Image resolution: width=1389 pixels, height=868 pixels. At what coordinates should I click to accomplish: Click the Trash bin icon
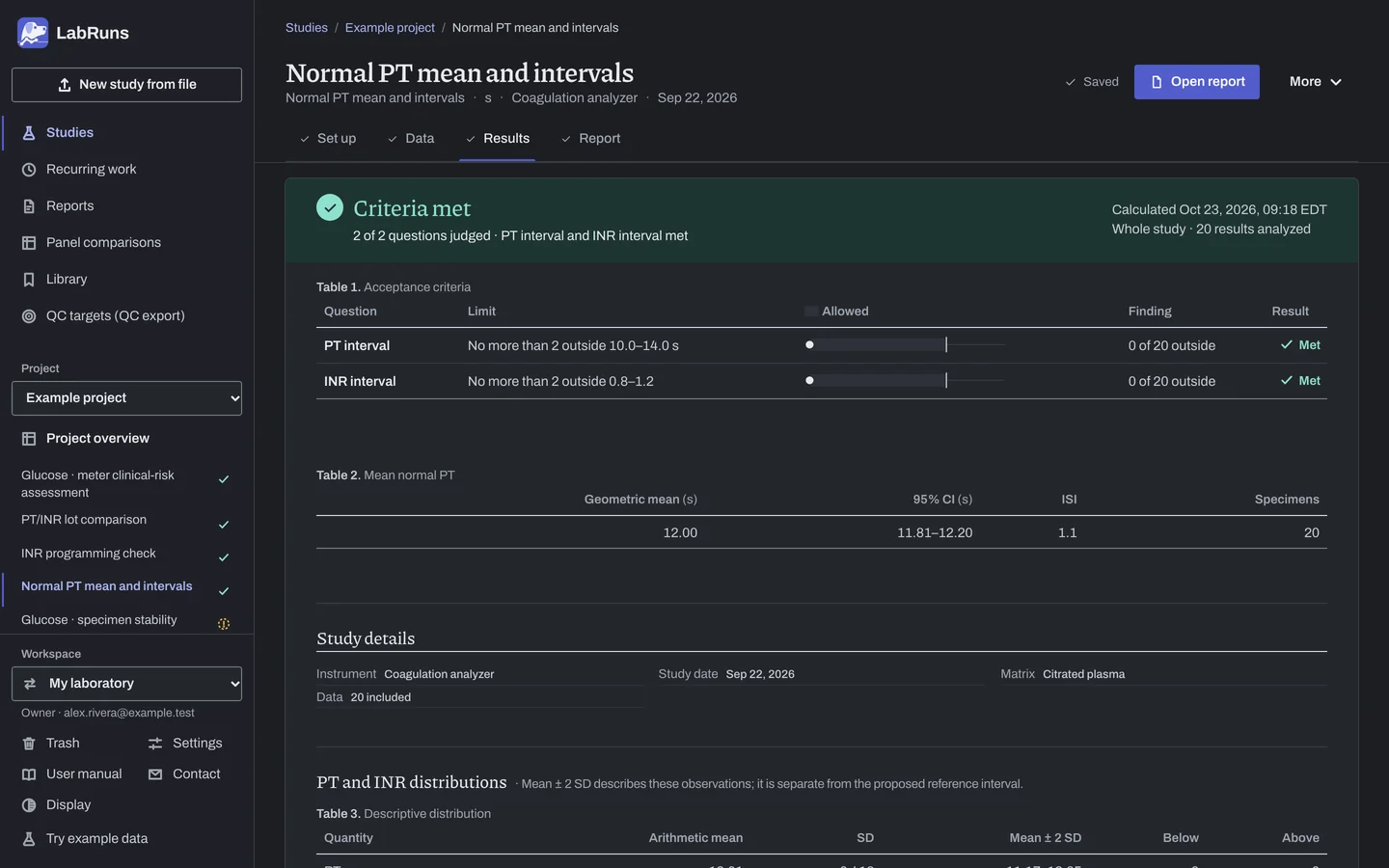[x=29, y=744]
